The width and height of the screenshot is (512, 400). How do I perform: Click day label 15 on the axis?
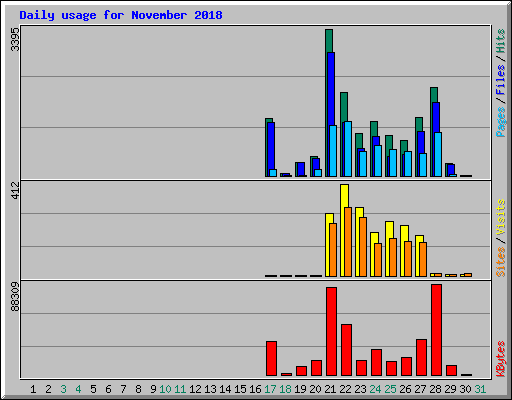(x=240, y=389)
